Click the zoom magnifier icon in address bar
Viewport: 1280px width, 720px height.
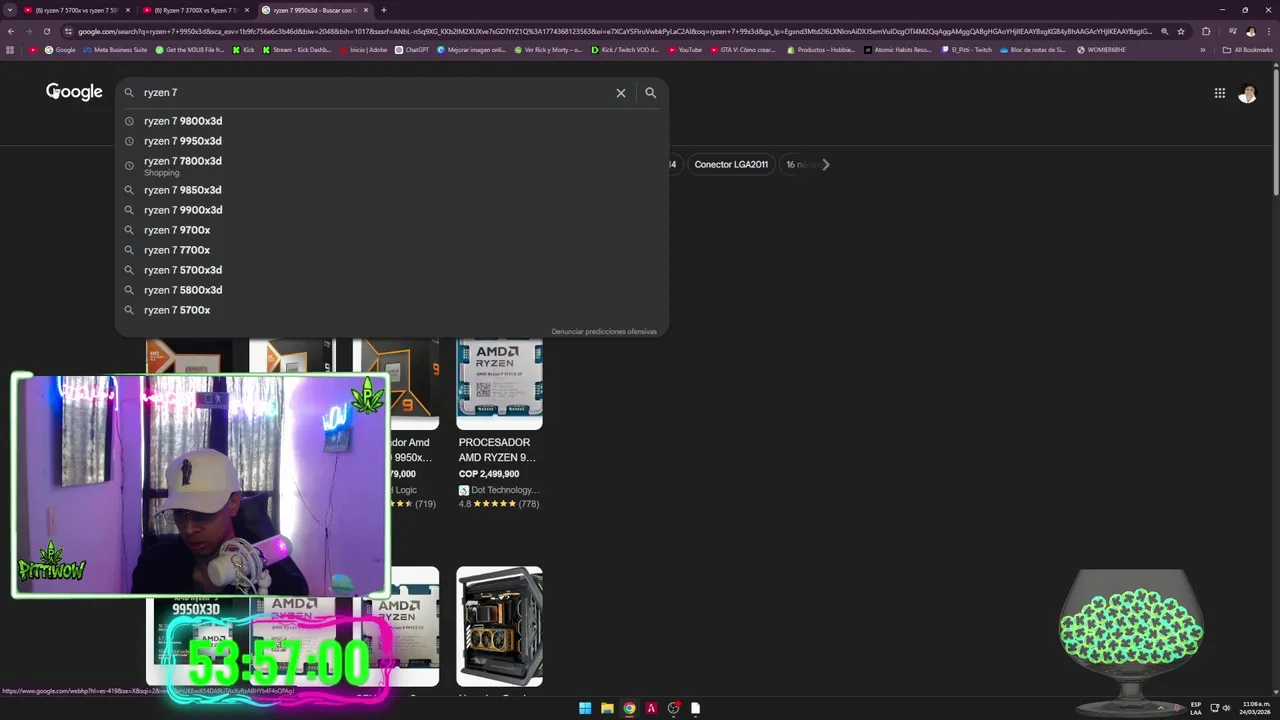click(1164, 31)
